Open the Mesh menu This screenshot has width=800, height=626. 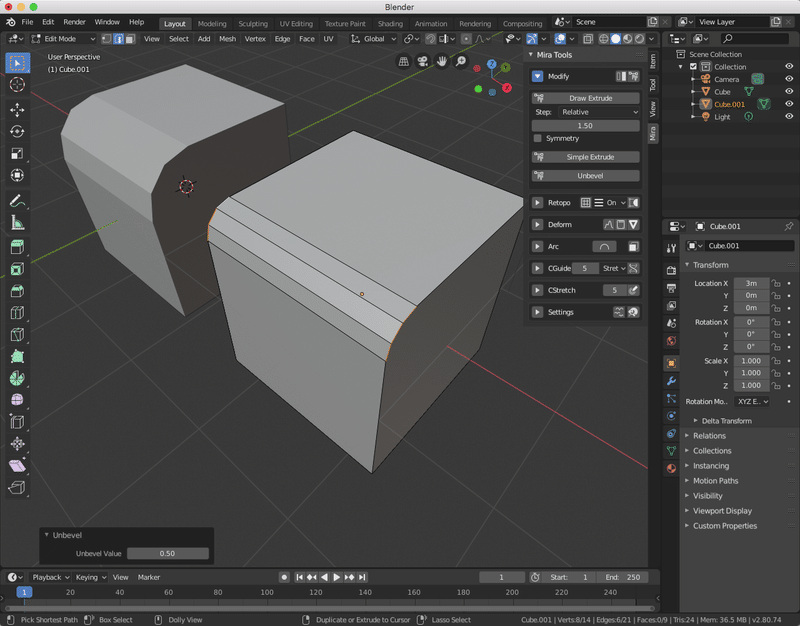click(x=227, y=39)
